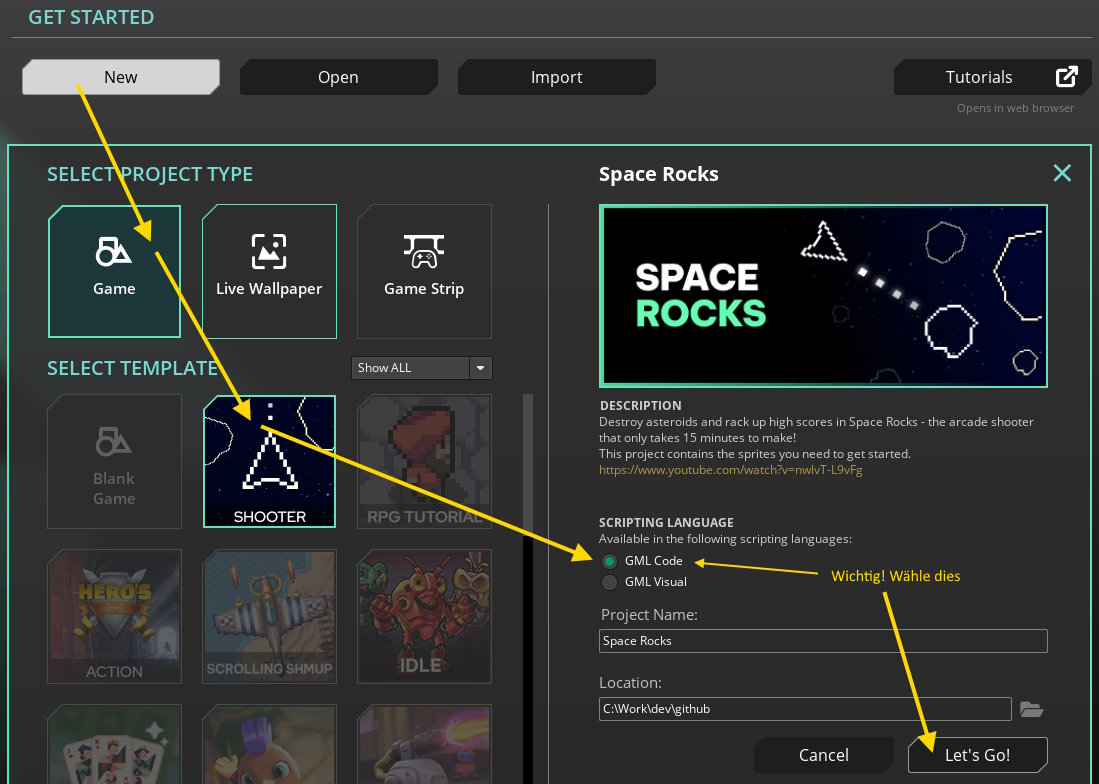
Task: Choose the Game Strip project type
Action: (424, 271)
